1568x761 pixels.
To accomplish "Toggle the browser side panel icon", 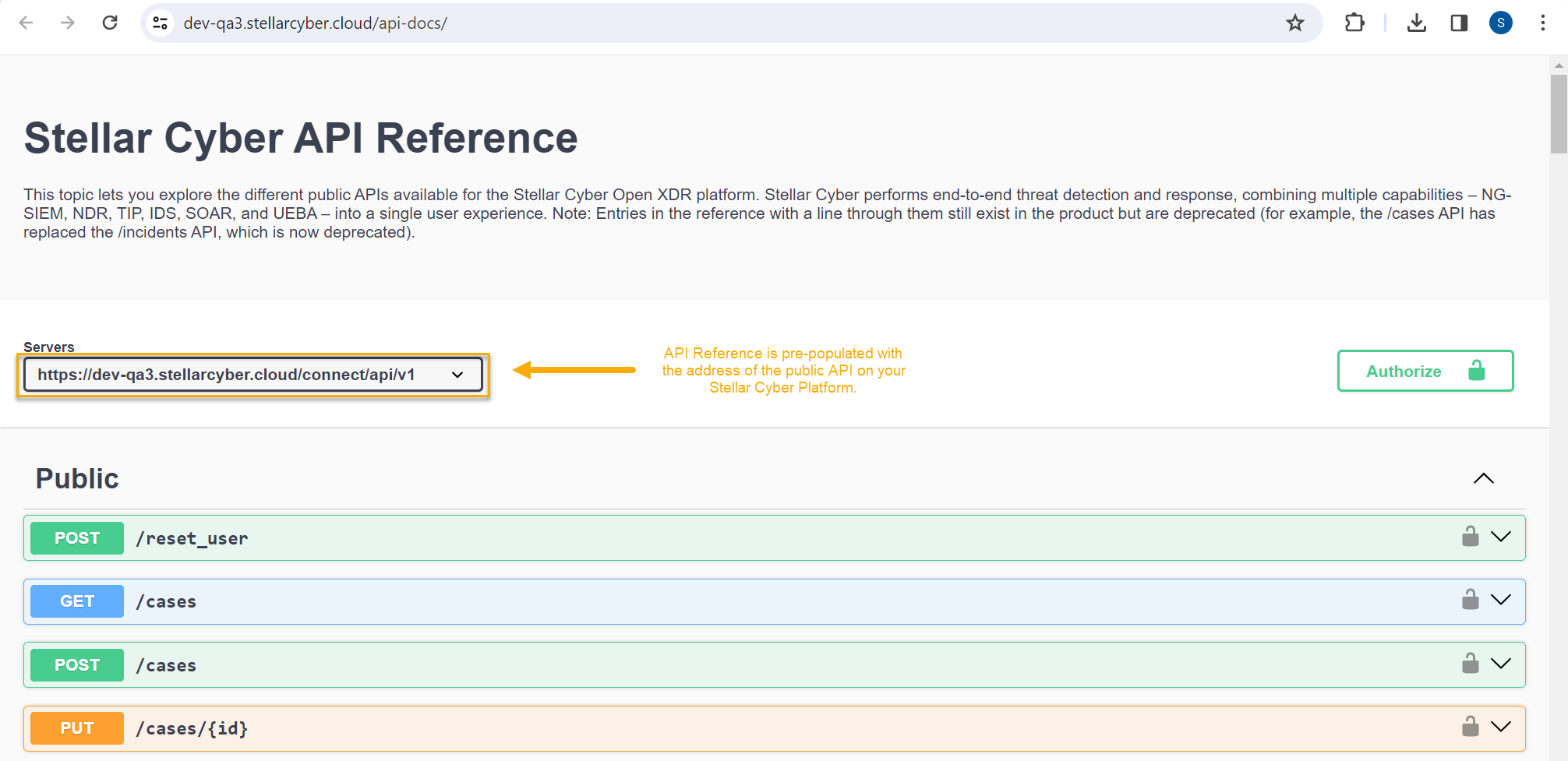I will [1459, 23].
